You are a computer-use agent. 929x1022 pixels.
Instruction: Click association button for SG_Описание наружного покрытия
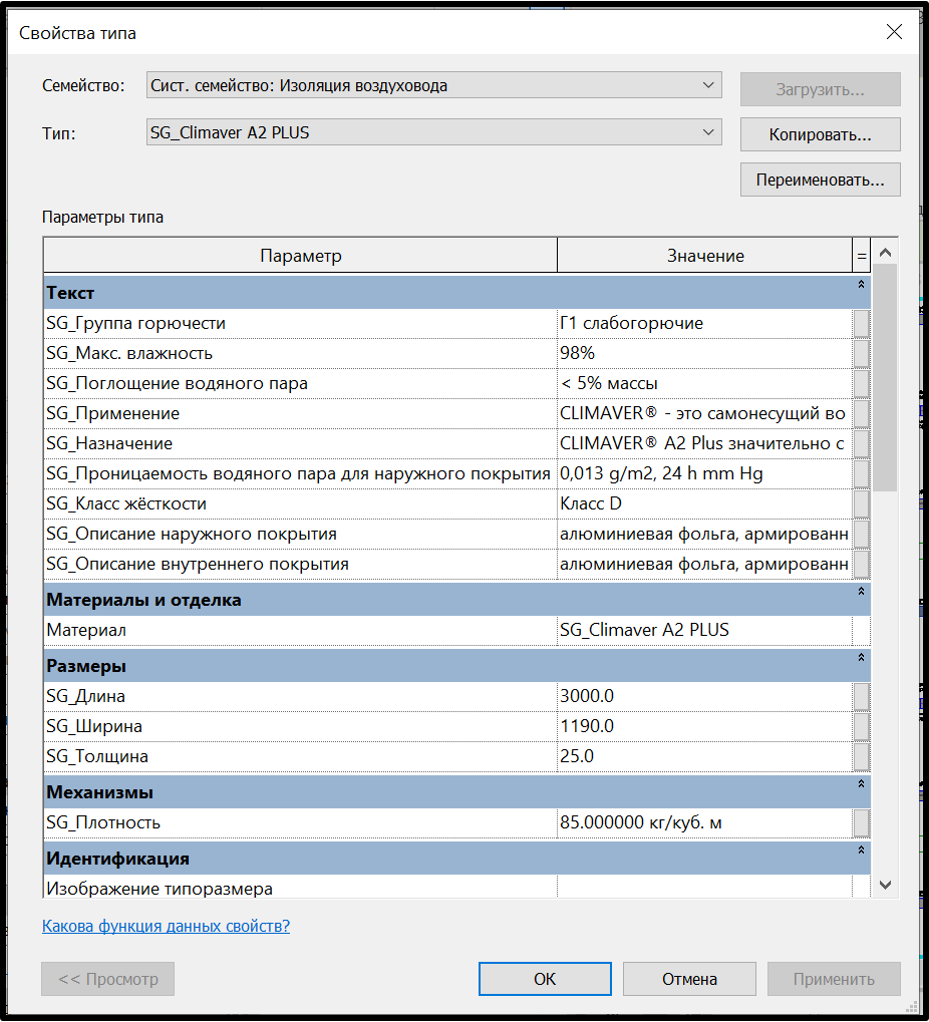point(861,534)
